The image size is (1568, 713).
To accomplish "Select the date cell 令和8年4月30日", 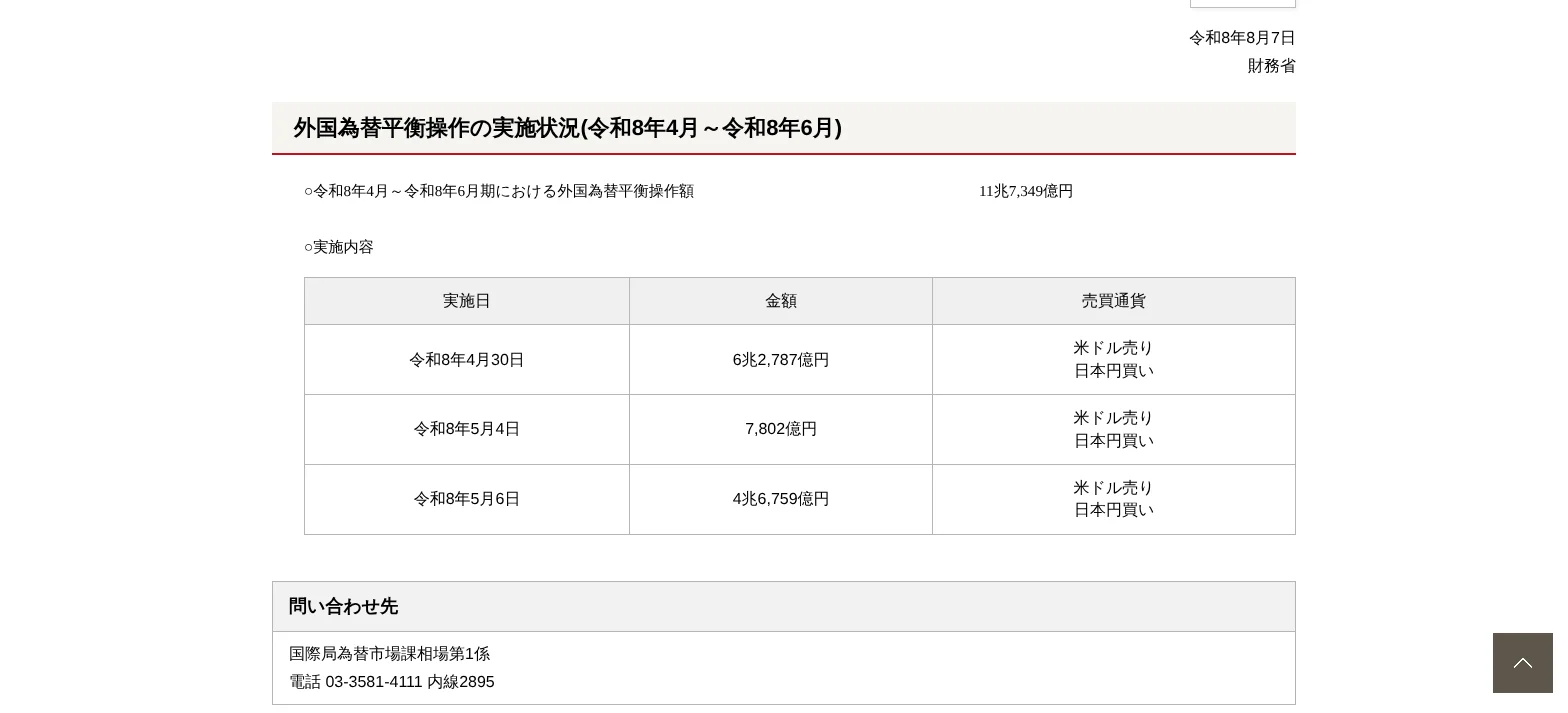I will click(467, 360).
